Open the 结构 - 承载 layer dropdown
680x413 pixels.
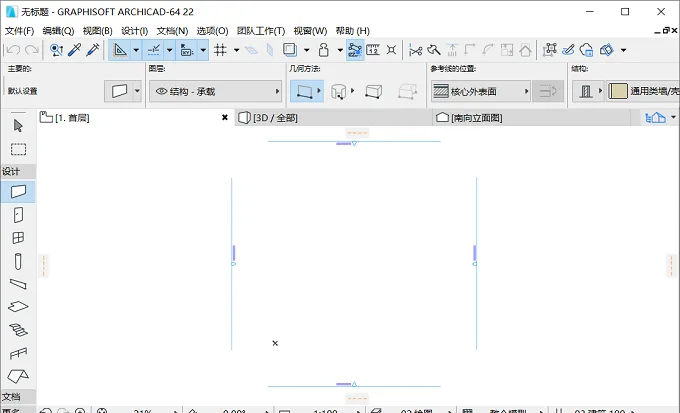pyautogui.click(x=216, y=92)
